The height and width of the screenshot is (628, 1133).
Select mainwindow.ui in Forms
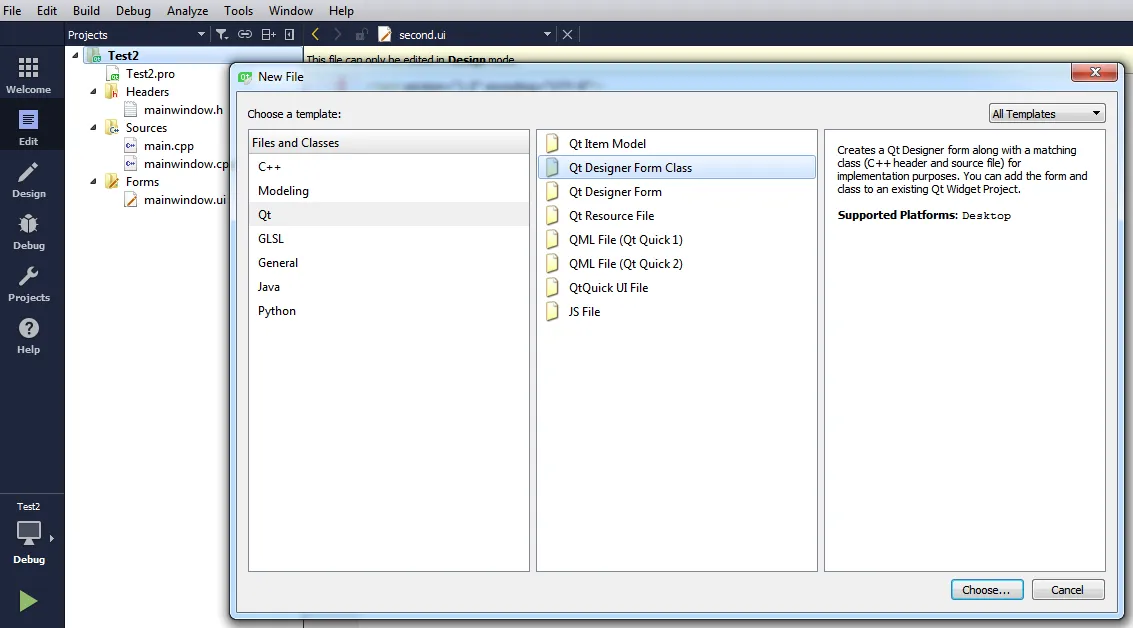184,199
